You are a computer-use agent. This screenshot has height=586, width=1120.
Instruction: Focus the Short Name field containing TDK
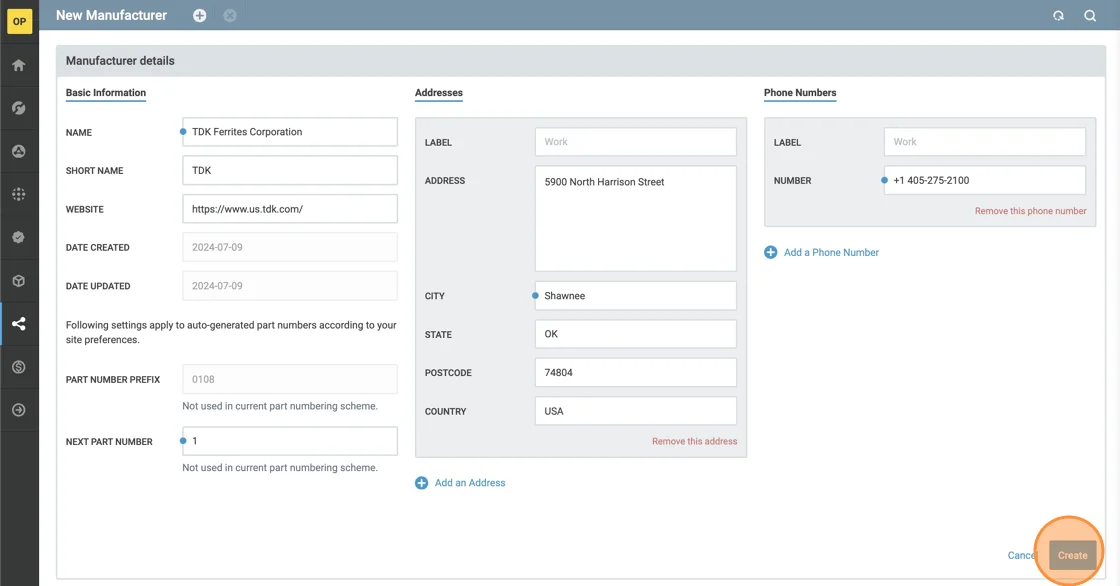click(x=290, y=170)
